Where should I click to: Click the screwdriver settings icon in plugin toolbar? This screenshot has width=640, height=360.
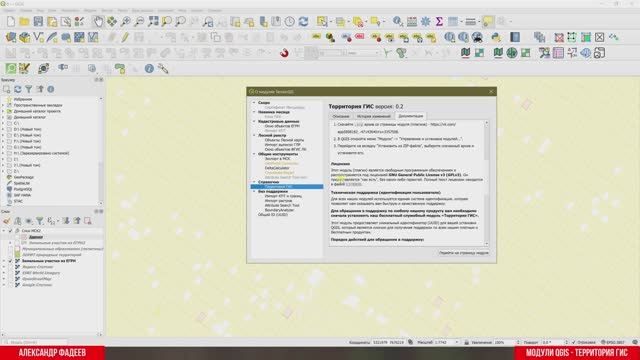tap(163, 69)
